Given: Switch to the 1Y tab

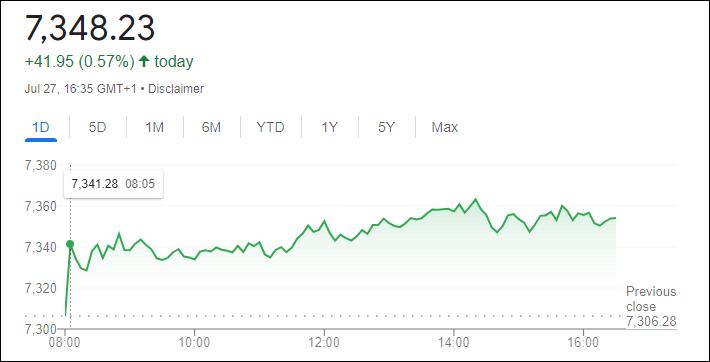Looking at the screenshot, I should tap(330, 127).
